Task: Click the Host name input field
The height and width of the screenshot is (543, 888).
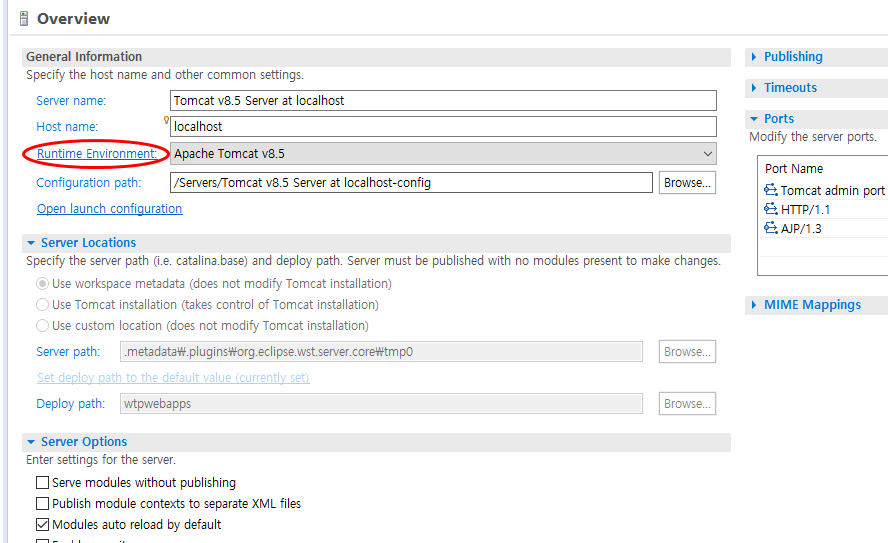Action: (x=443, y=126)
